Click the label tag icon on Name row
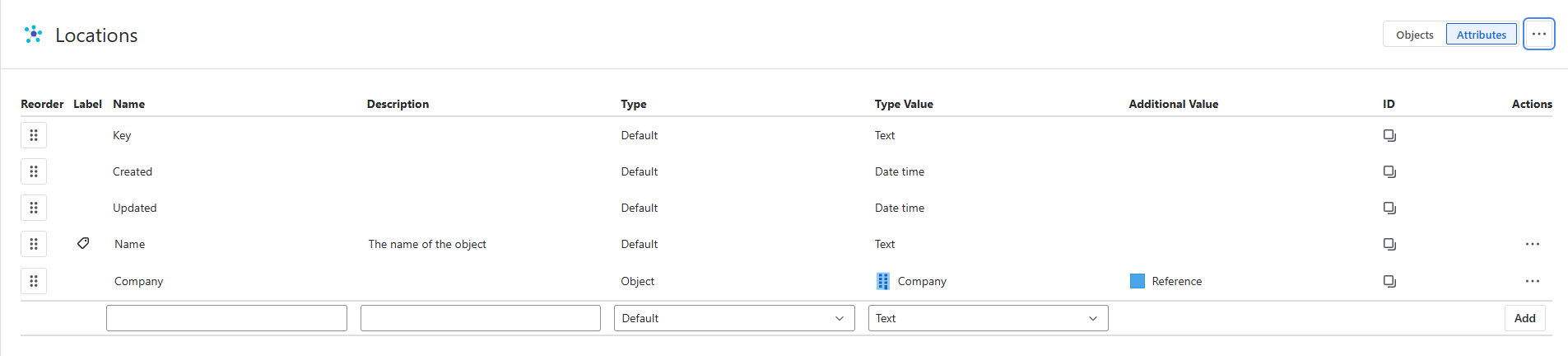The image size is (1568, 356). click(83, 243)
